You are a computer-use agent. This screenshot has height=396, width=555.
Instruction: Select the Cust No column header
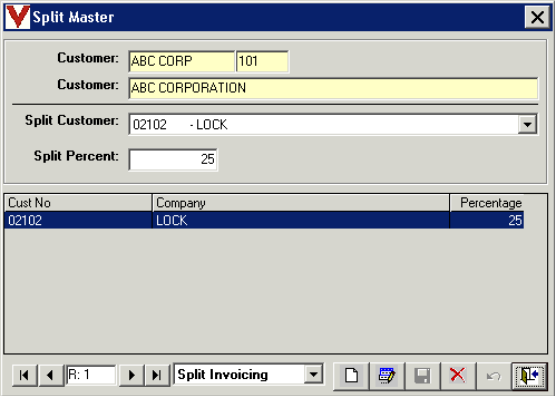[x=78, y=203]
